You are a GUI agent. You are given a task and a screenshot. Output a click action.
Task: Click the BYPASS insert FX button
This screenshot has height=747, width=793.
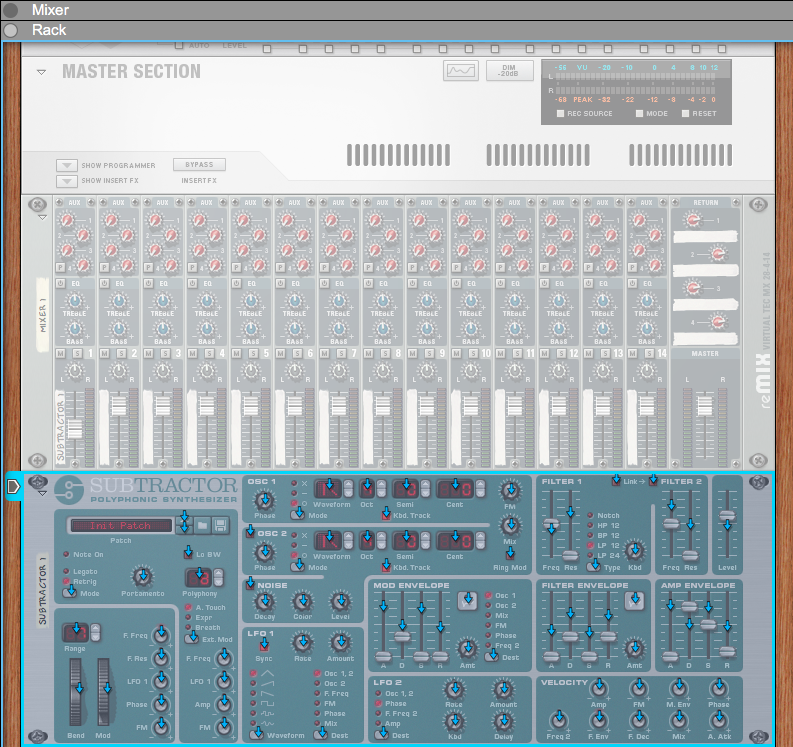coord(199,165)
